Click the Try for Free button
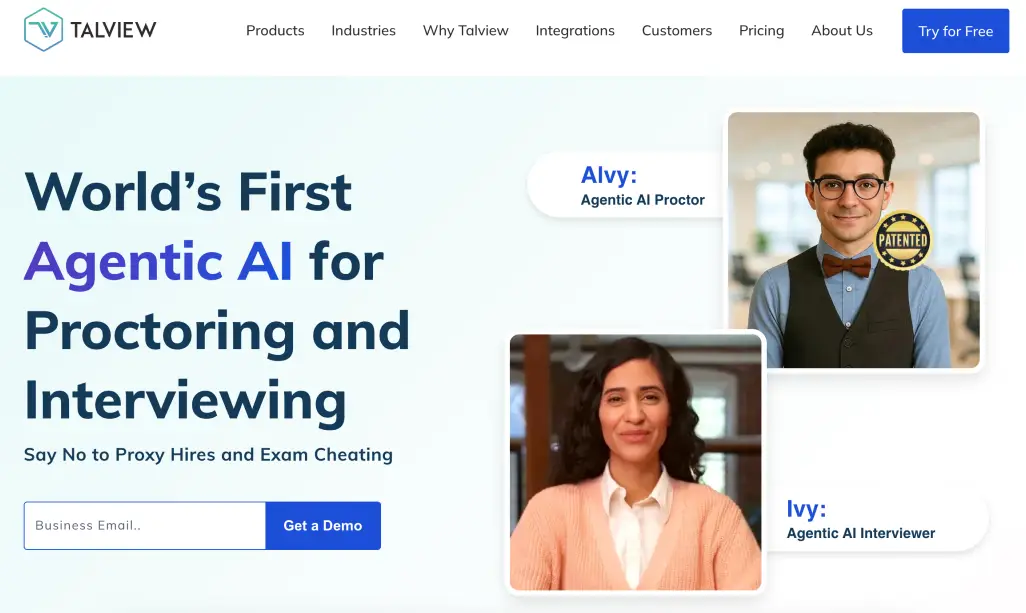 click(955, 31)
